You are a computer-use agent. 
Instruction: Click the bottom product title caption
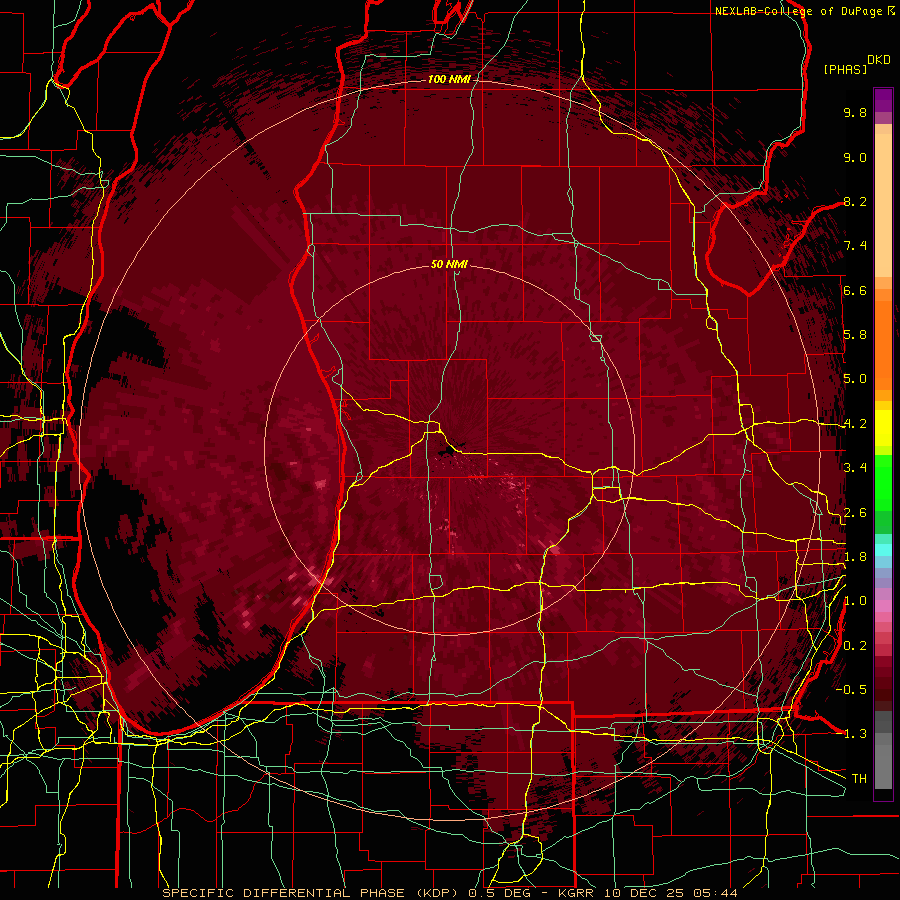point(449,893)
